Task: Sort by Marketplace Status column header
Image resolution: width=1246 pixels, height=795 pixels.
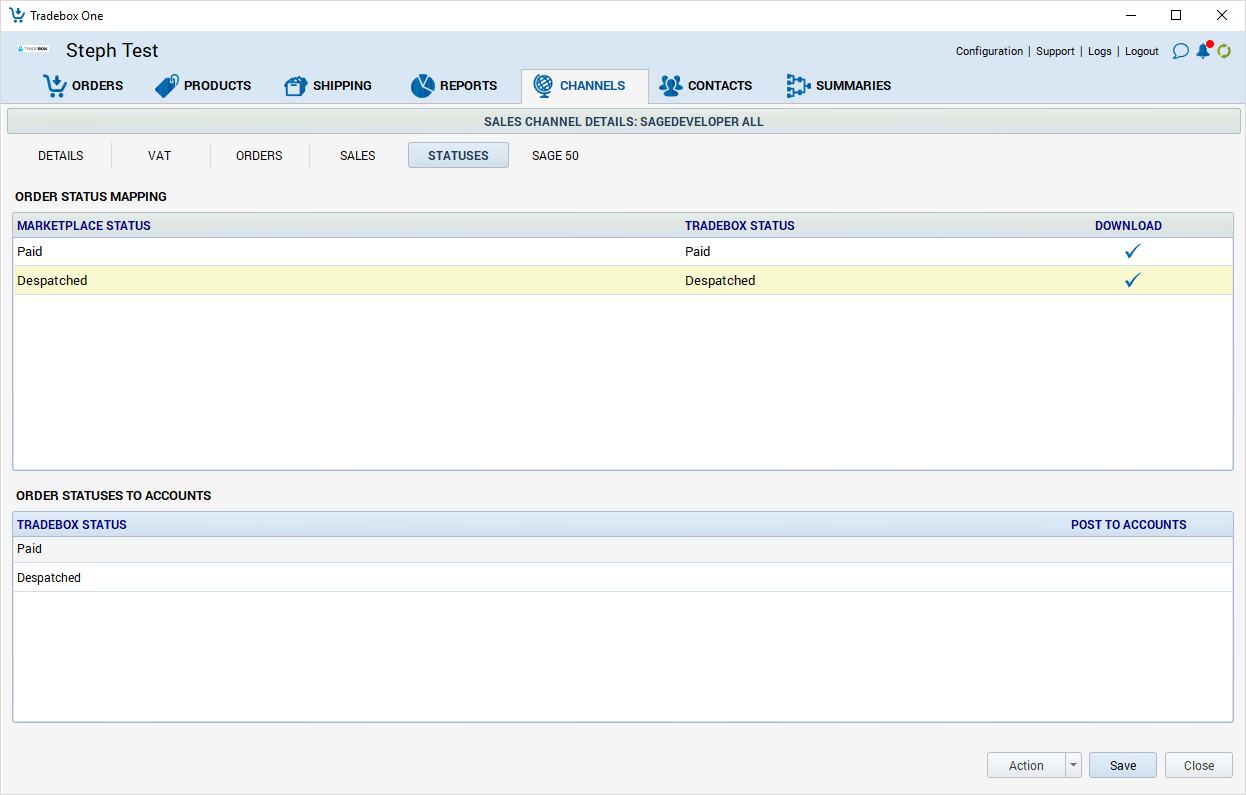Action: click(84, 226)
